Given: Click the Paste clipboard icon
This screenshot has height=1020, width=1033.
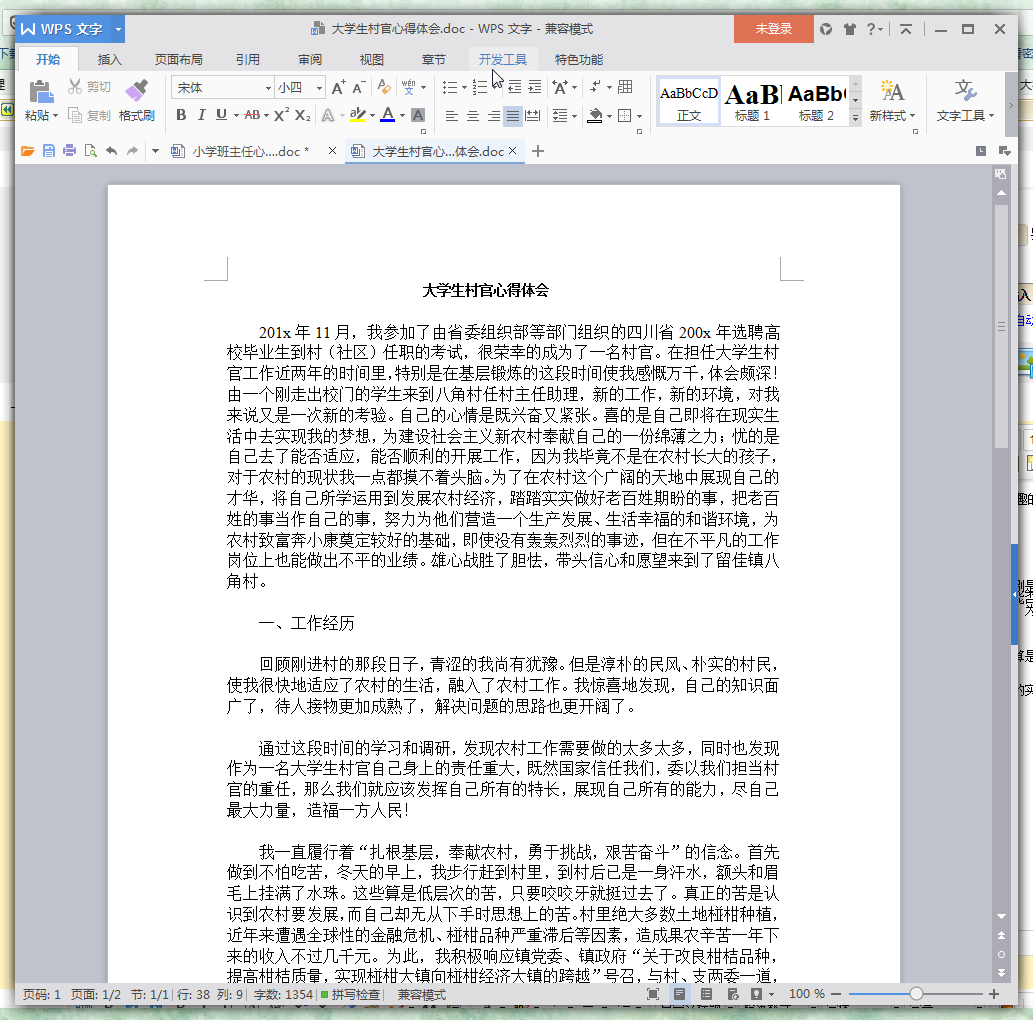Looking at the screenshot, I should (x=41, y=91).
